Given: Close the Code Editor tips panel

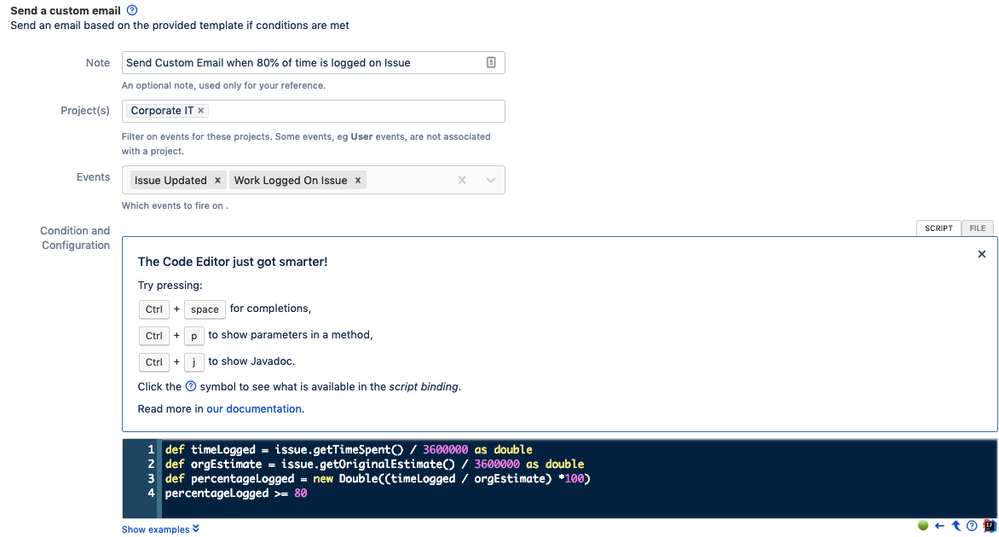Looking at the screenshot, I should 982,254.
